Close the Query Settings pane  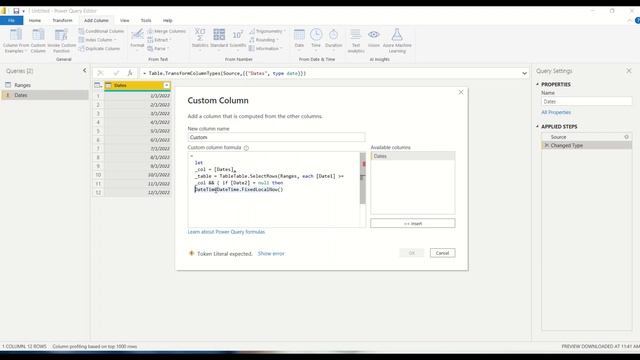(629, 71)
